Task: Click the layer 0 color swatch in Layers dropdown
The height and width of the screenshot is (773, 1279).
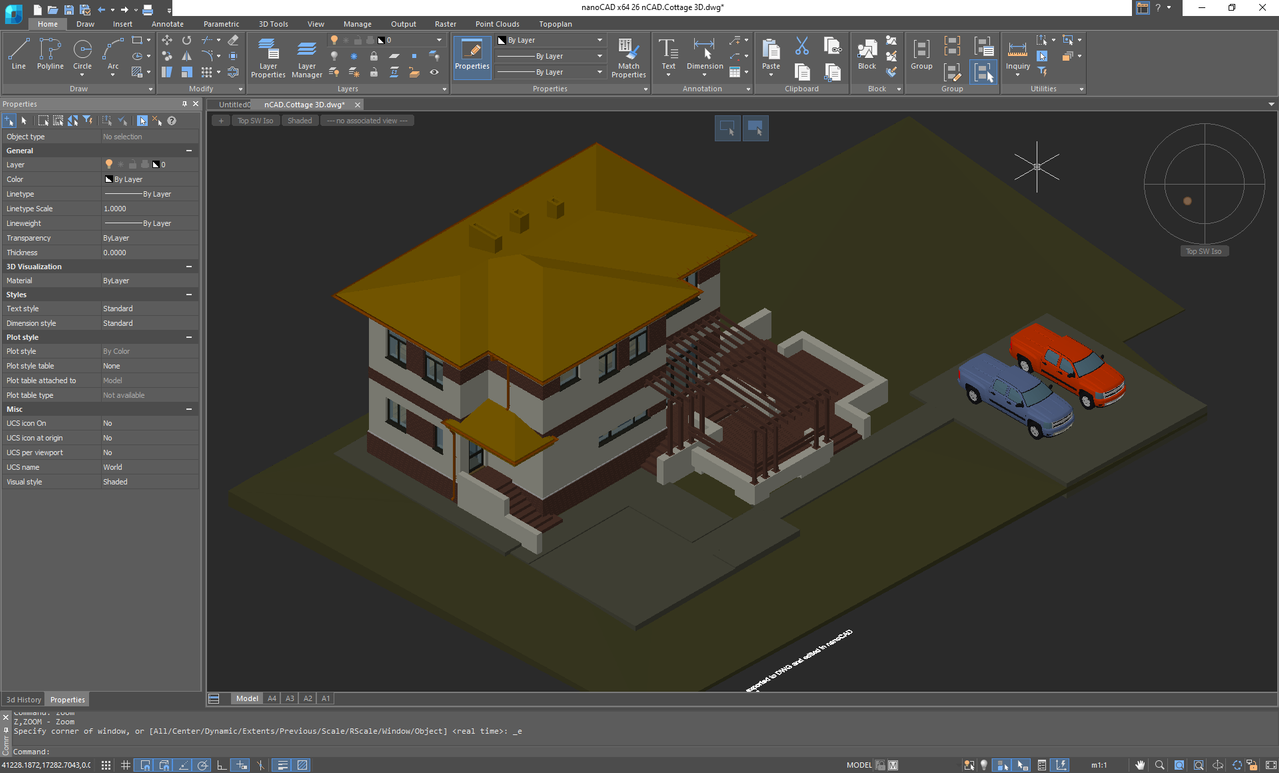Action: click(381, 40)
